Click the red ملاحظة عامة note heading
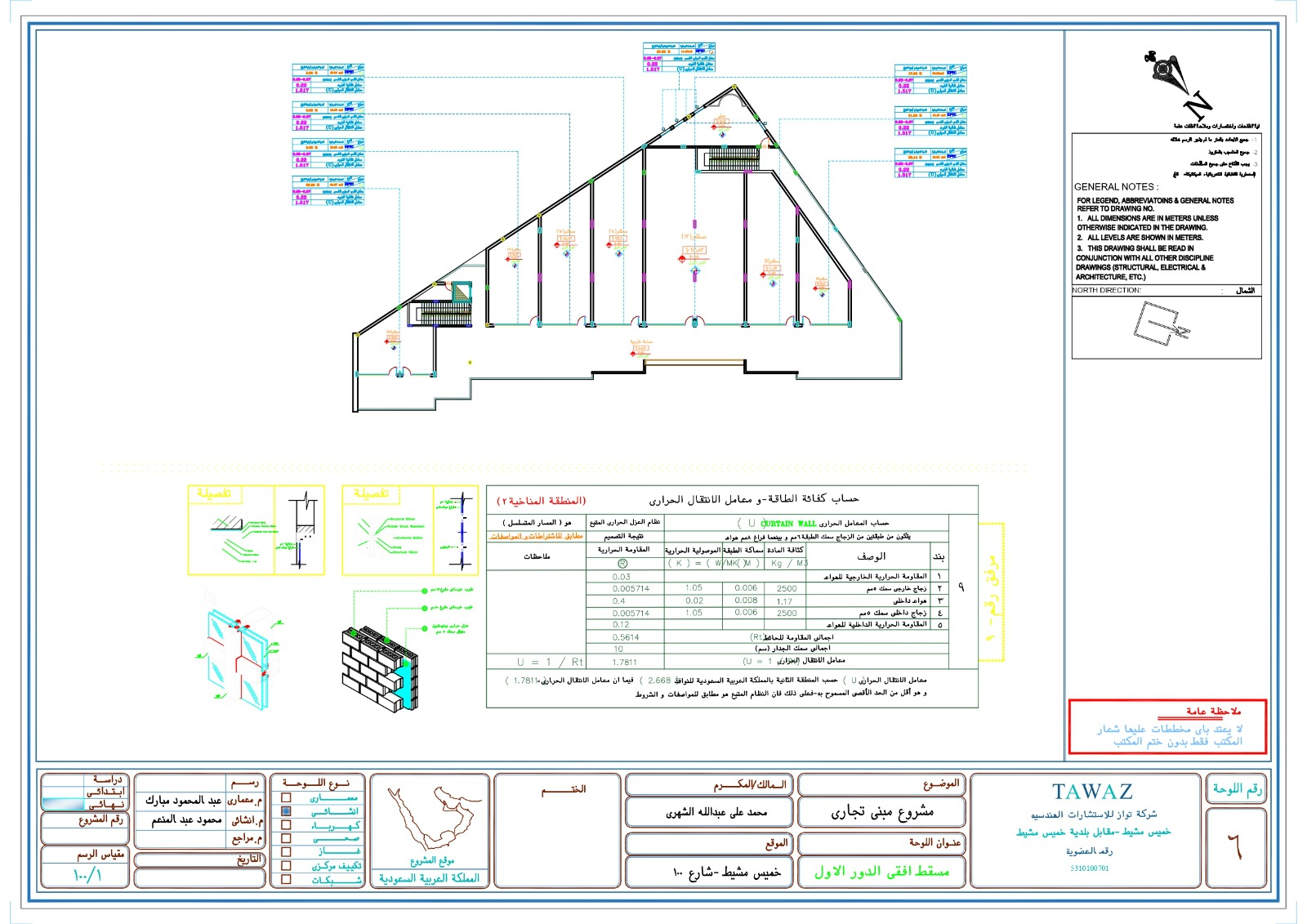 1213,711
